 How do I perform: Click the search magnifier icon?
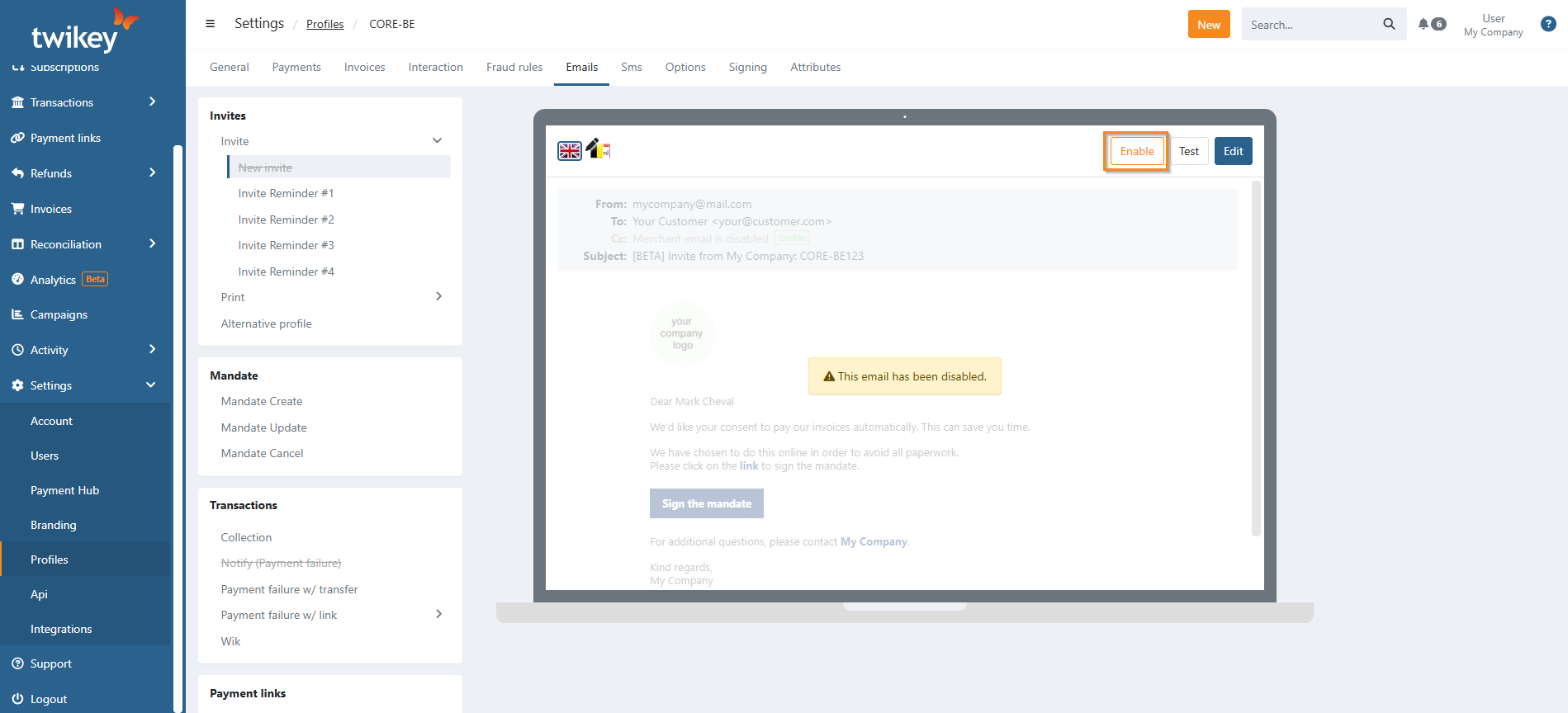[1389, 24]
